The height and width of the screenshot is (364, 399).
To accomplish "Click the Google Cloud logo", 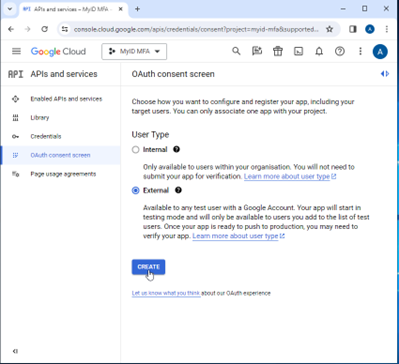I will 58,51.
